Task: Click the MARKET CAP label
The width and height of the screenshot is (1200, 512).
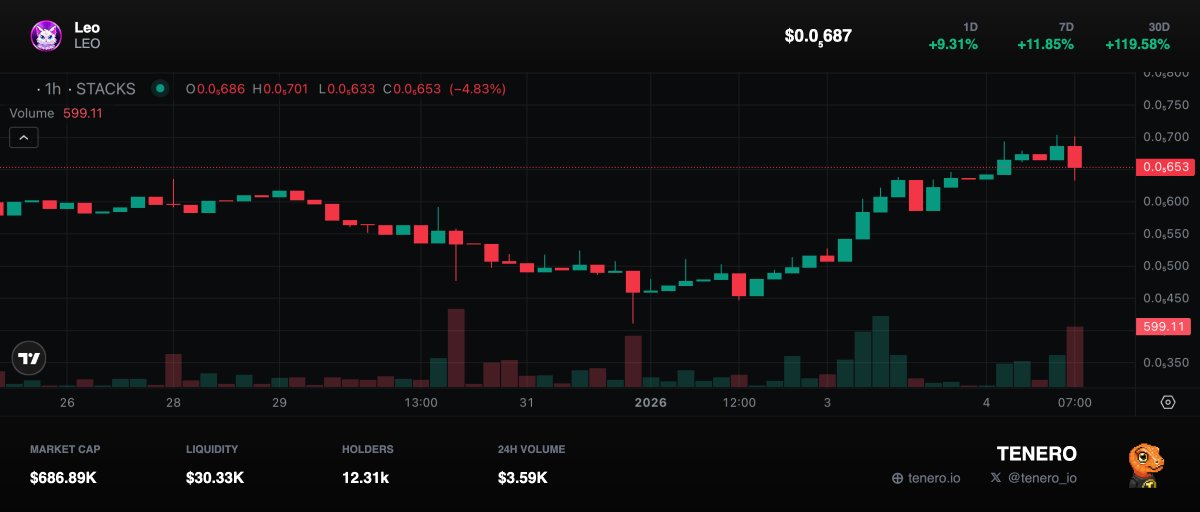Action: (65, 449)
